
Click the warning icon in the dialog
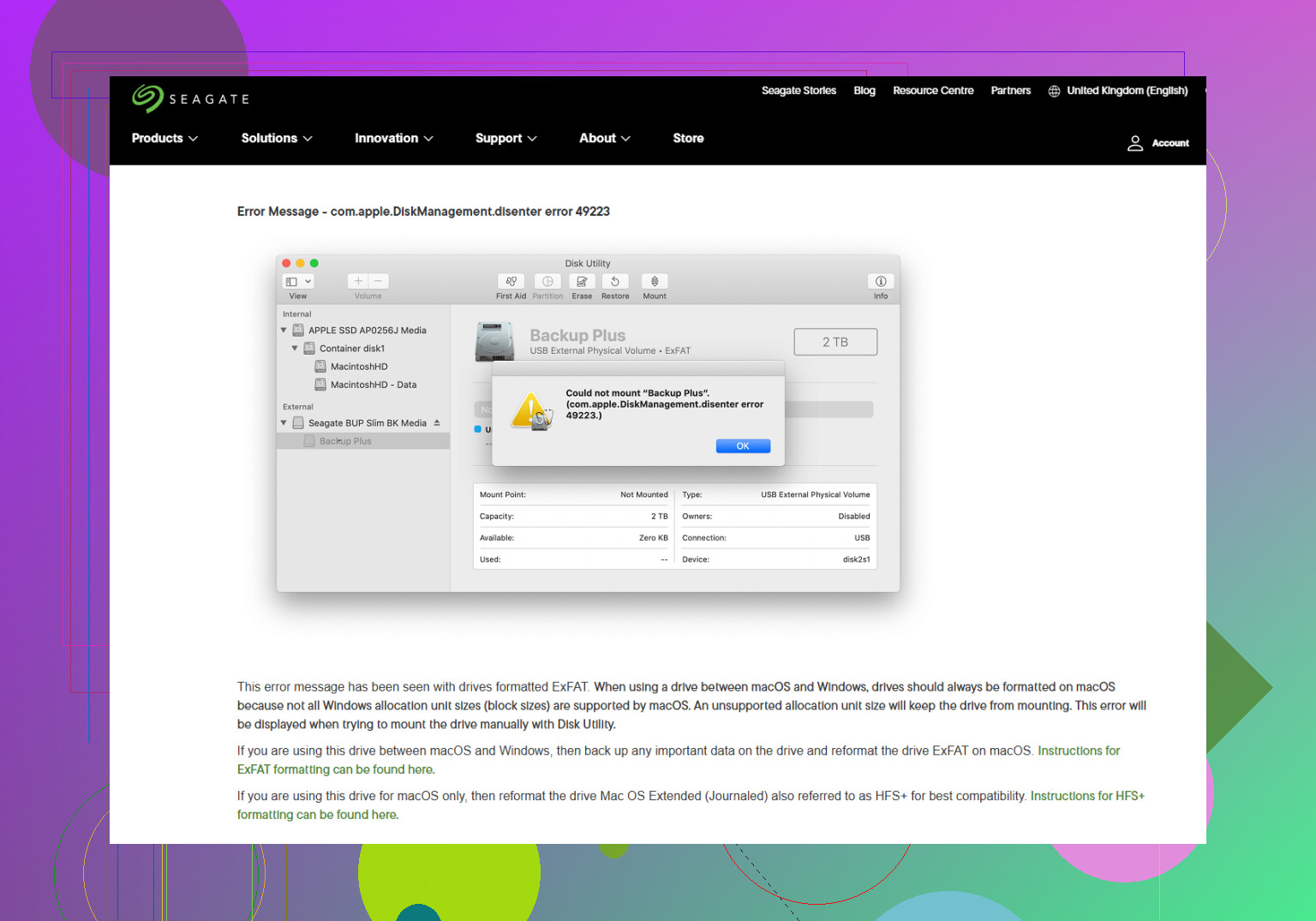pyautogui.click(x=532, y=412)
